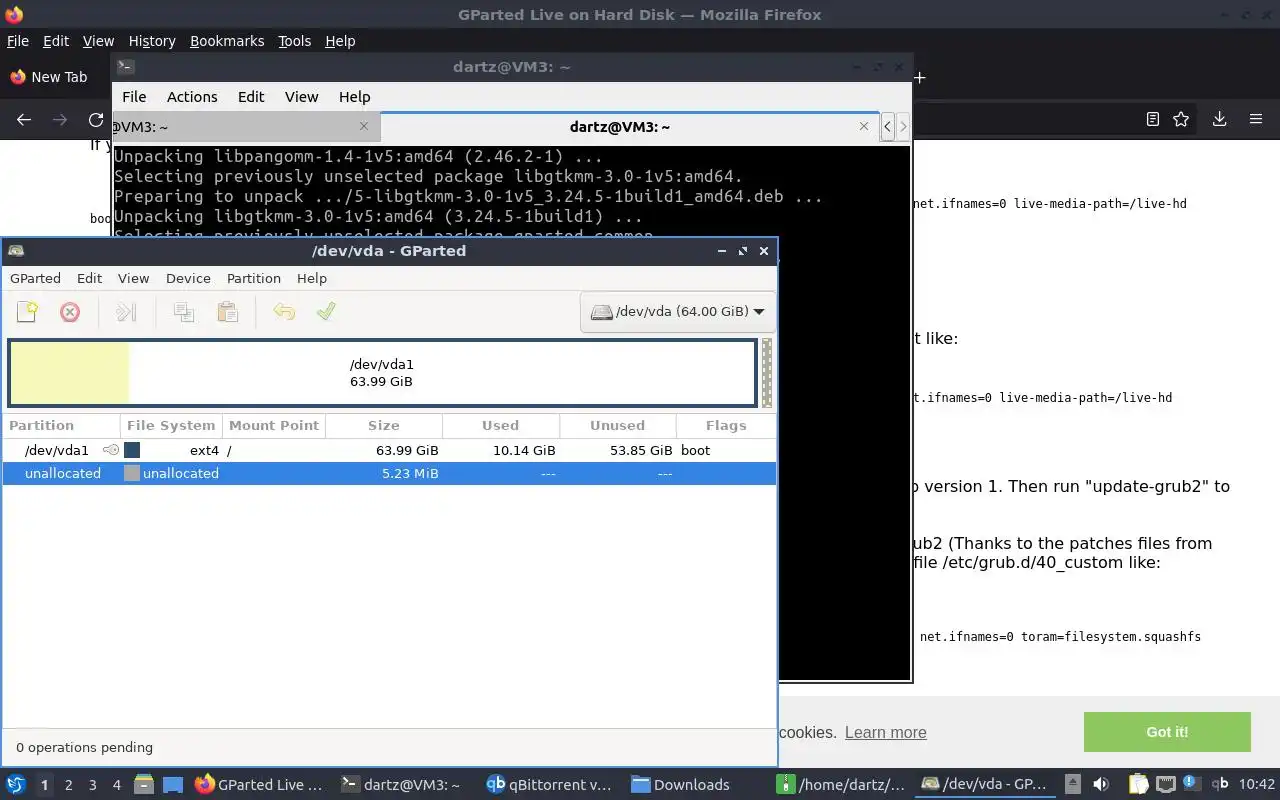Click terminal tab scroll-left arrow
The height and width of the screenshot is (800, 1280).
click(887, 126)
